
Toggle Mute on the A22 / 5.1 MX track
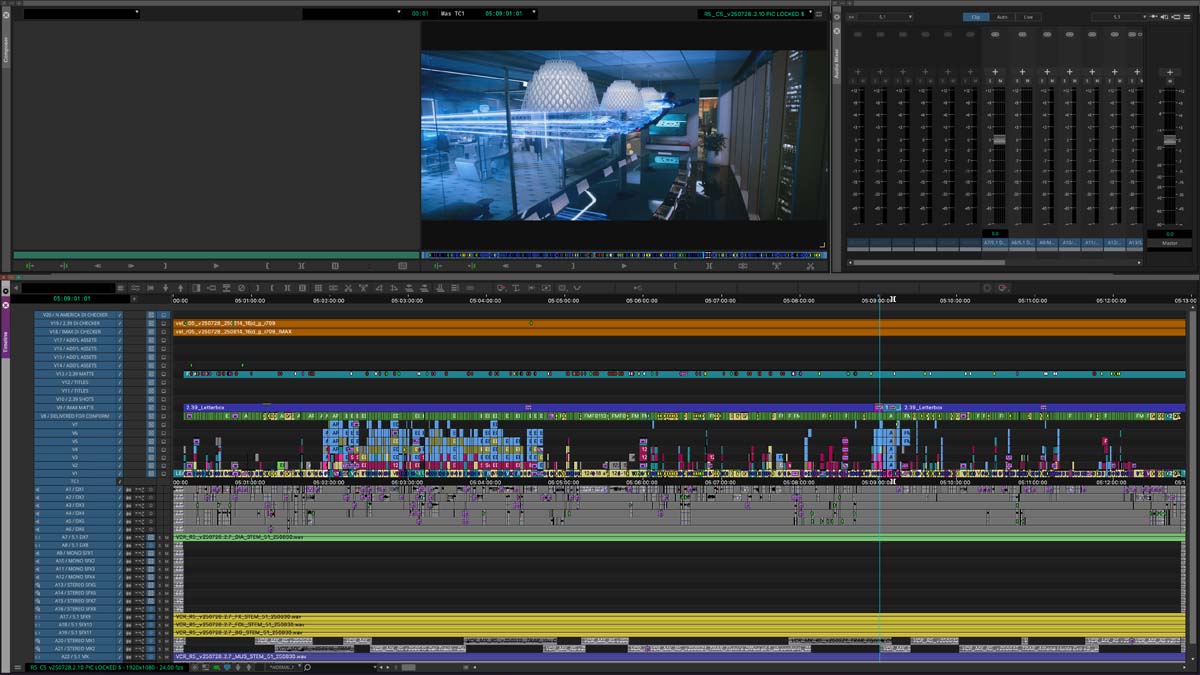(x=165, y=656)
